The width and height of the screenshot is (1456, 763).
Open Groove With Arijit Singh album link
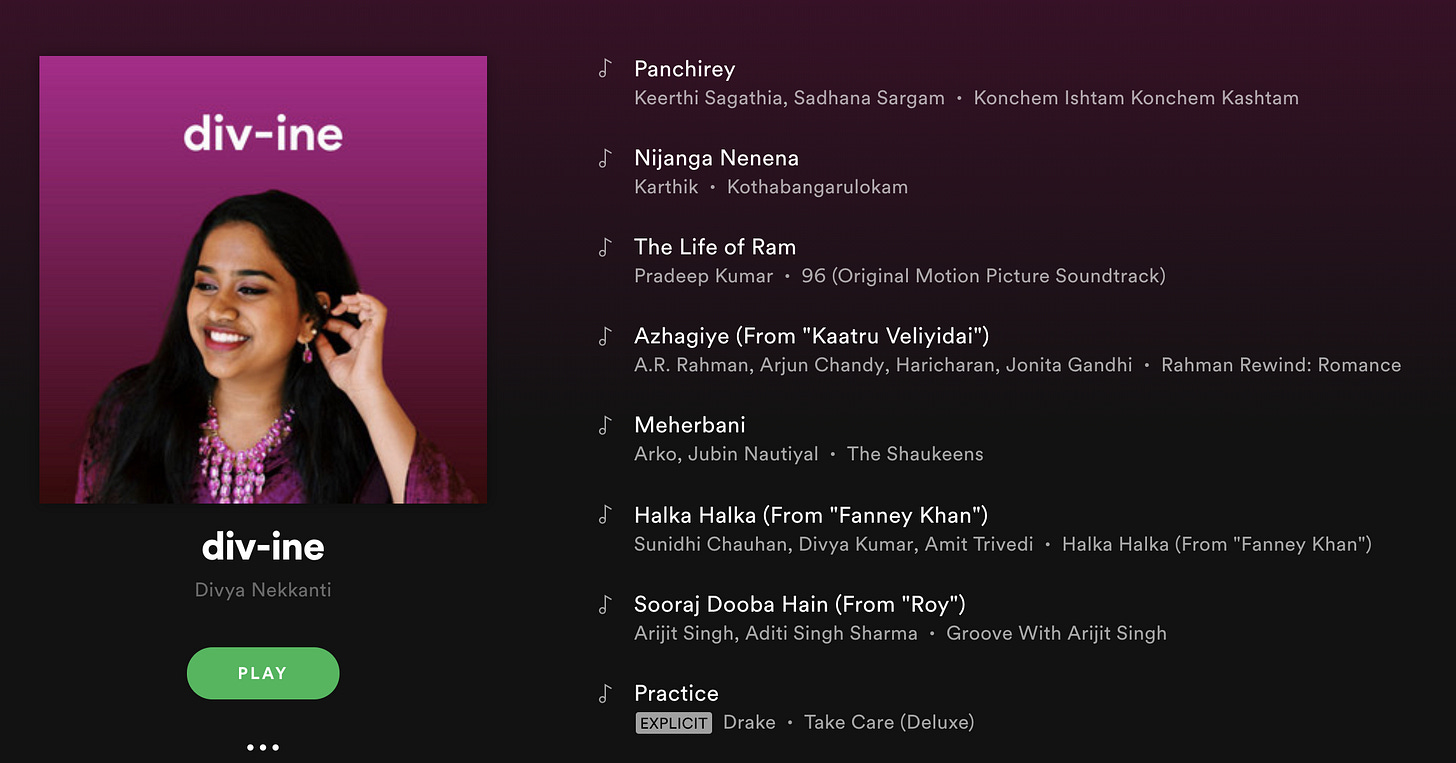pyautogui.click(x=1056, y=633)
